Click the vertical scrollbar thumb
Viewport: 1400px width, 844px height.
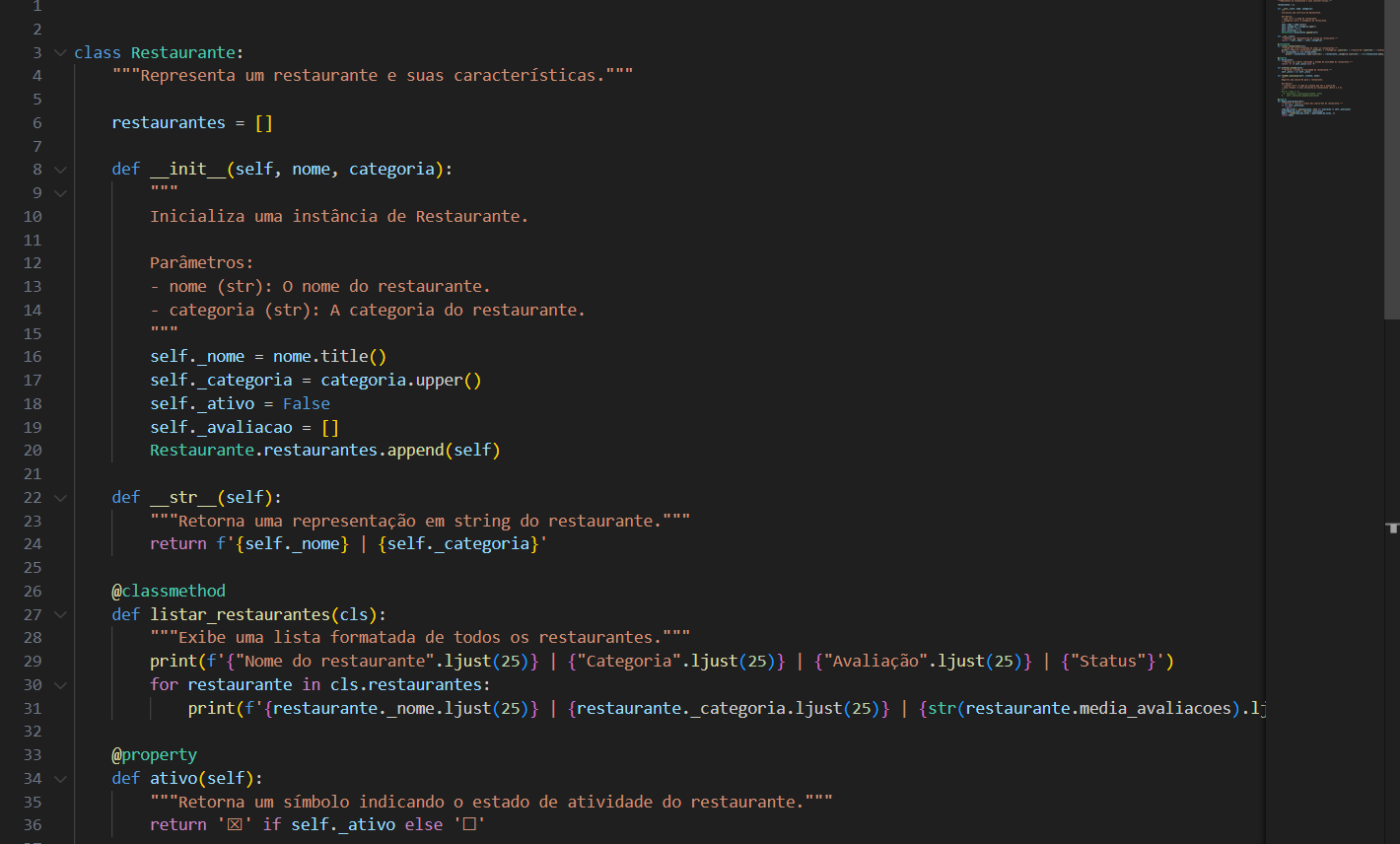pos(1391,160)
